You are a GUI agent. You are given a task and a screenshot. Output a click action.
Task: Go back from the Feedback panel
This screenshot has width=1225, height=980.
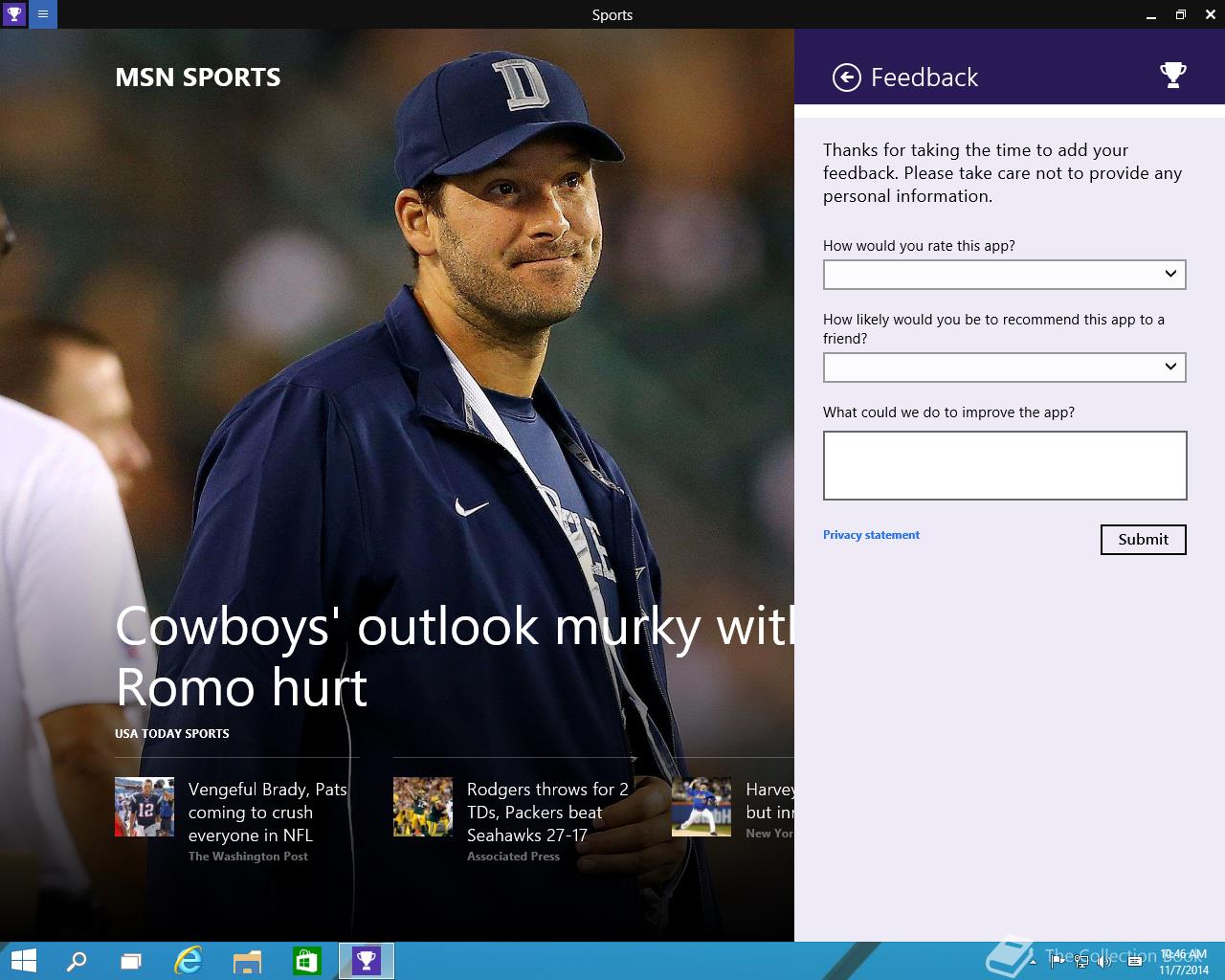coord(847,78)
